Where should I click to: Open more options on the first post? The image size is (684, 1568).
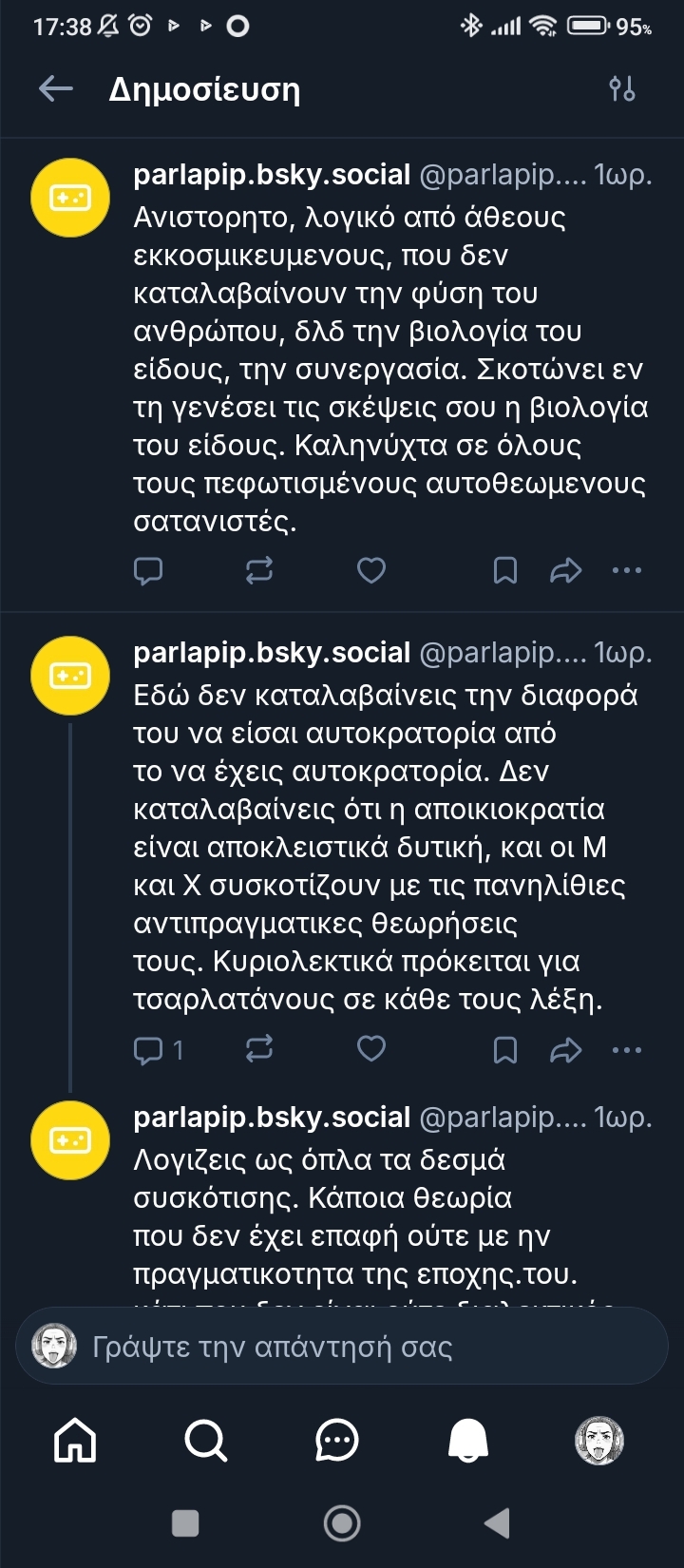coord(627,570)
